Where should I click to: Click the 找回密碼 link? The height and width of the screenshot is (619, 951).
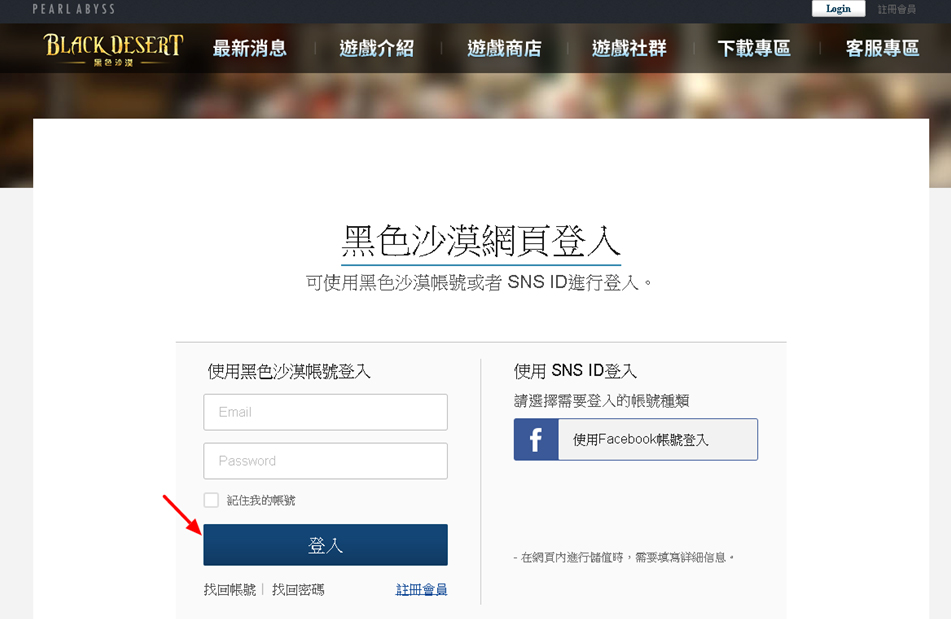(298, 590)
